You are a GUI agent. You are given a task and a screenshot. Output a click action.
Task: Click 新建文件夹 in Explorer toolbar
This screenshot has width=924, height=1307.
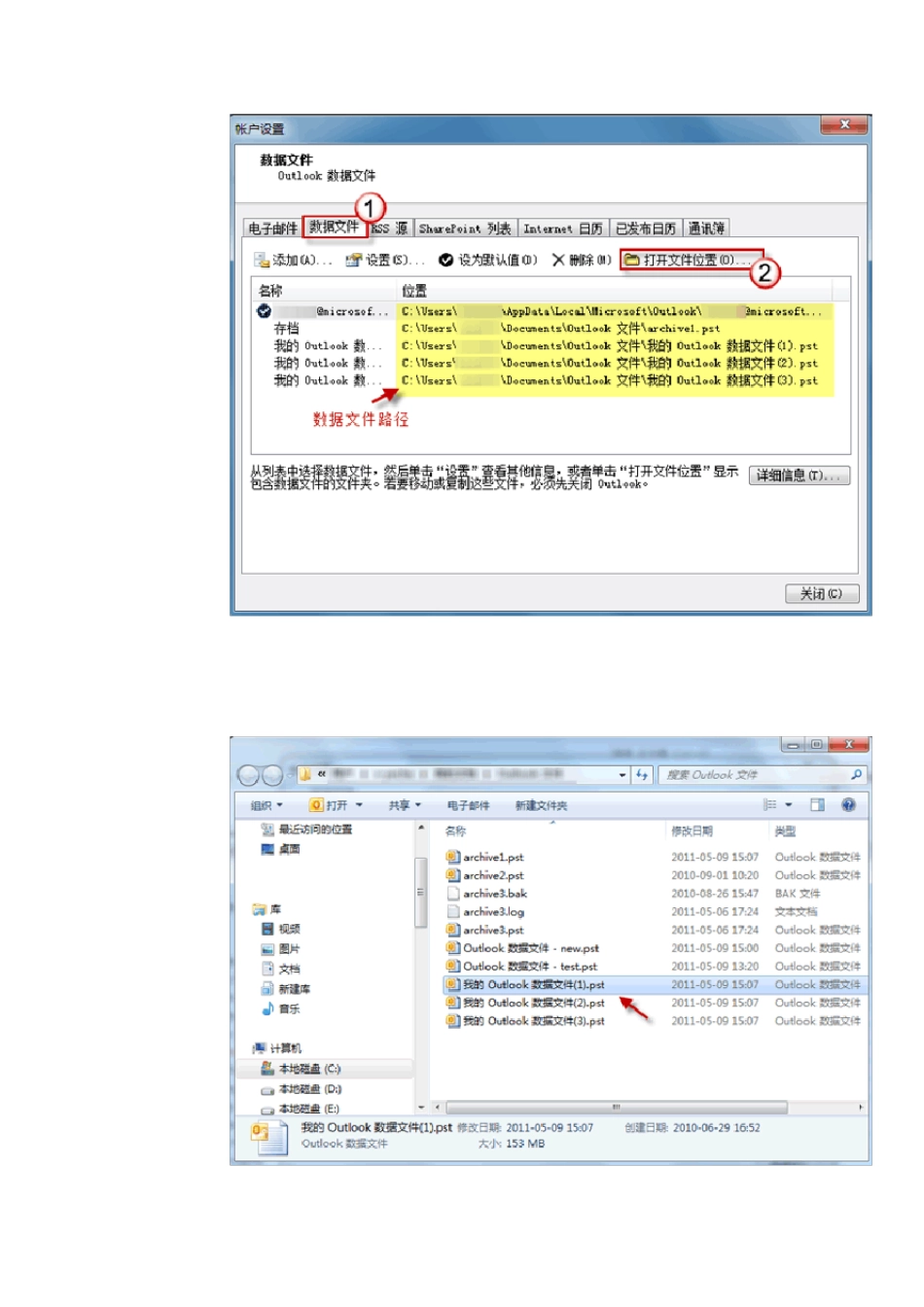[541, 805]
